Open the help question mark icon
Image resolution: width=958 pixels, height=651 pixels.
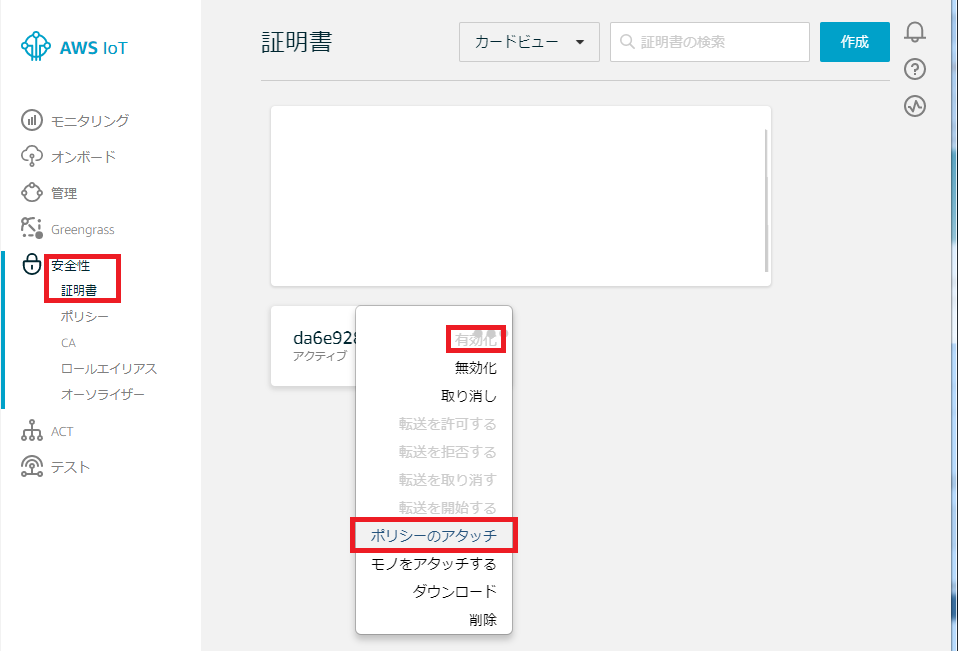pos(914,69)
